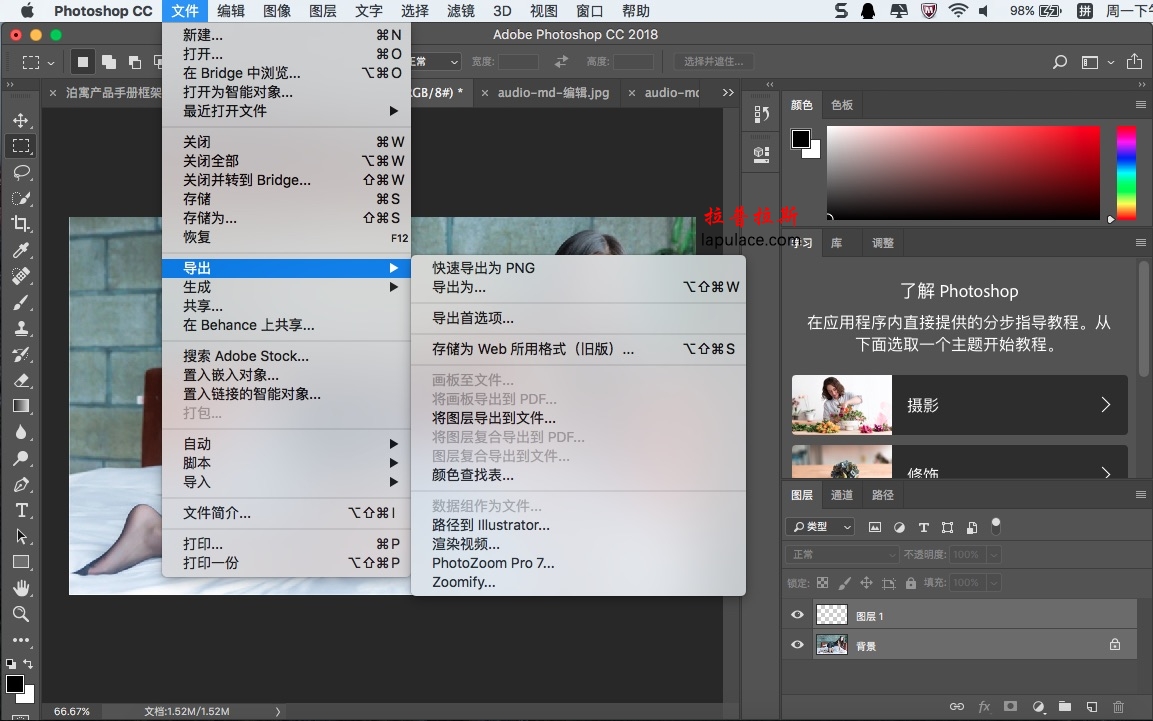Toggle lock all padlock button
This screenshot has height=721, width=1153.
[911, 583]
